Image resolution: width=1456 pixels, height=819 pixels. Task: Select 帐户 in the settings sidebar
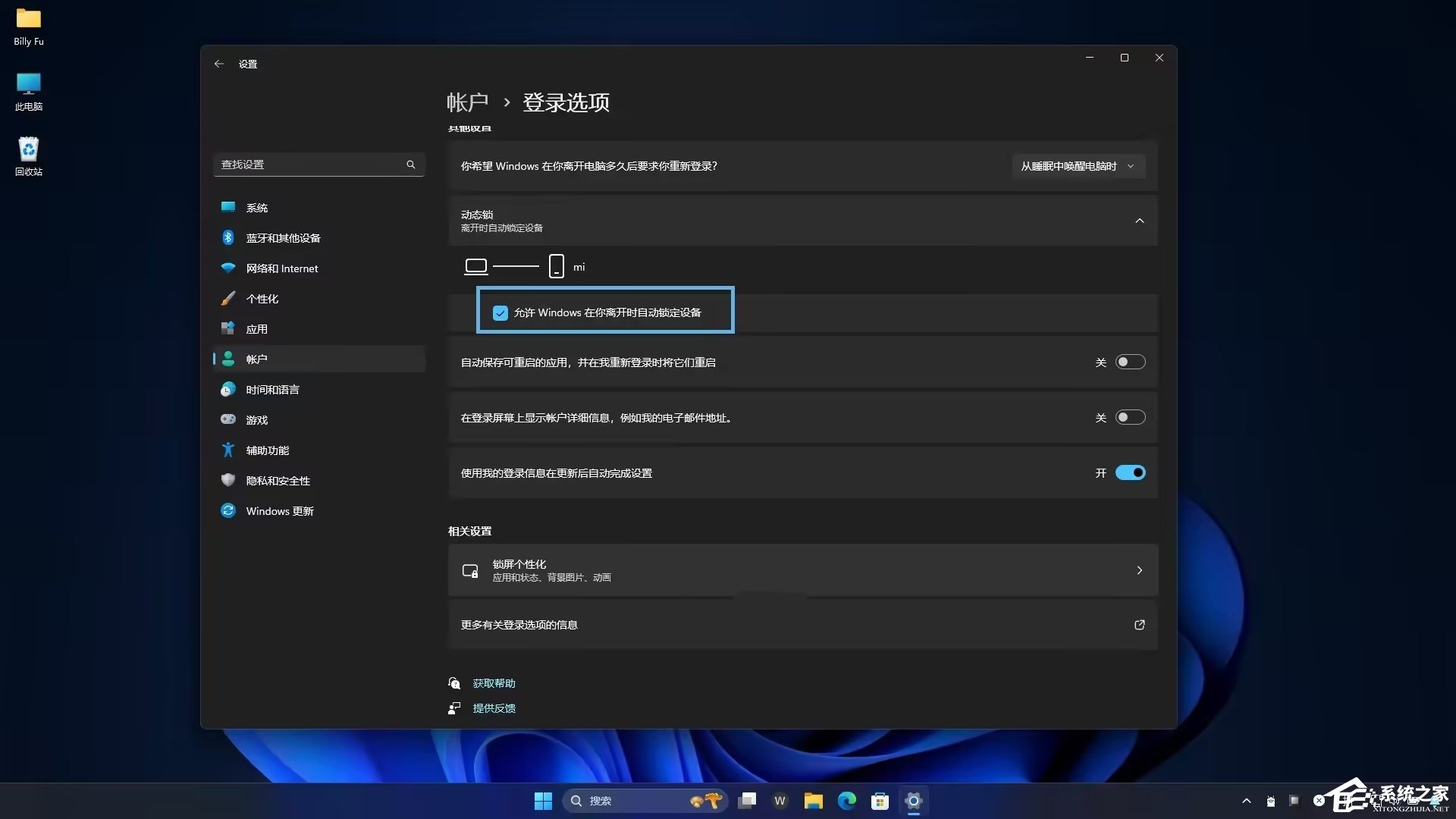[258, 359]
